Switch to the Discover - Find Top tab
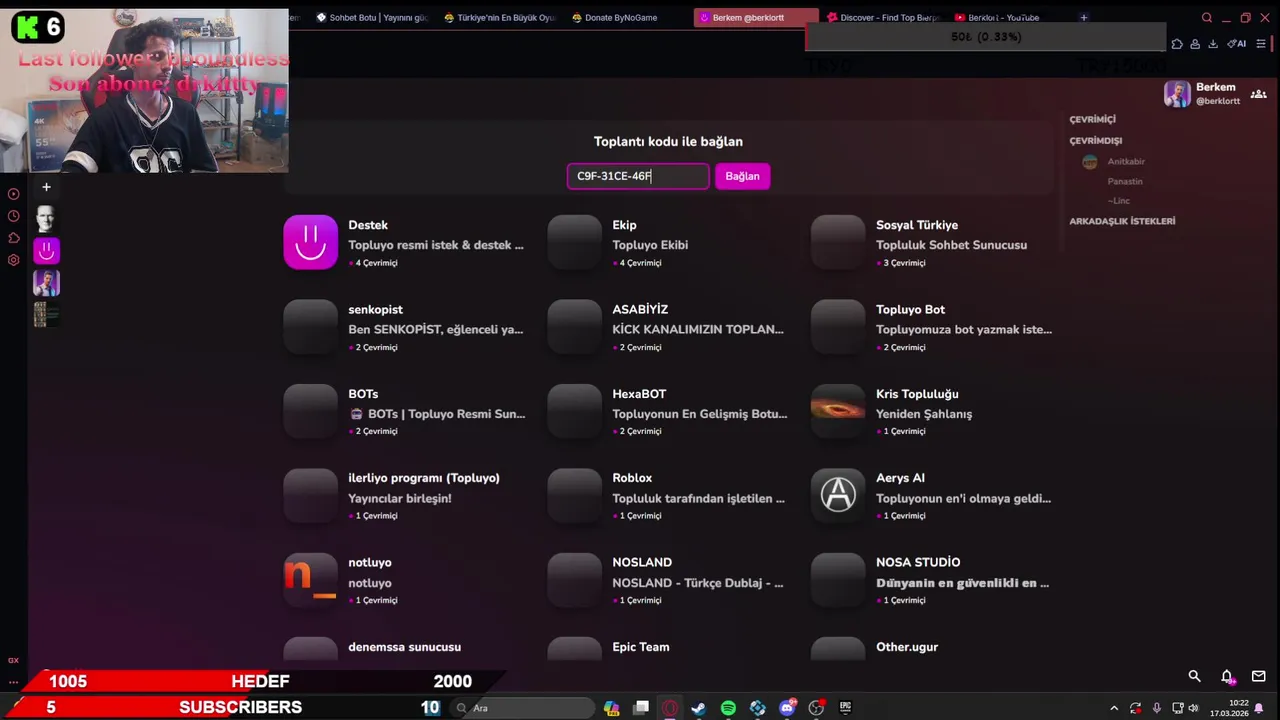Screen dimensions: 1280x720 tap(884, 17)
